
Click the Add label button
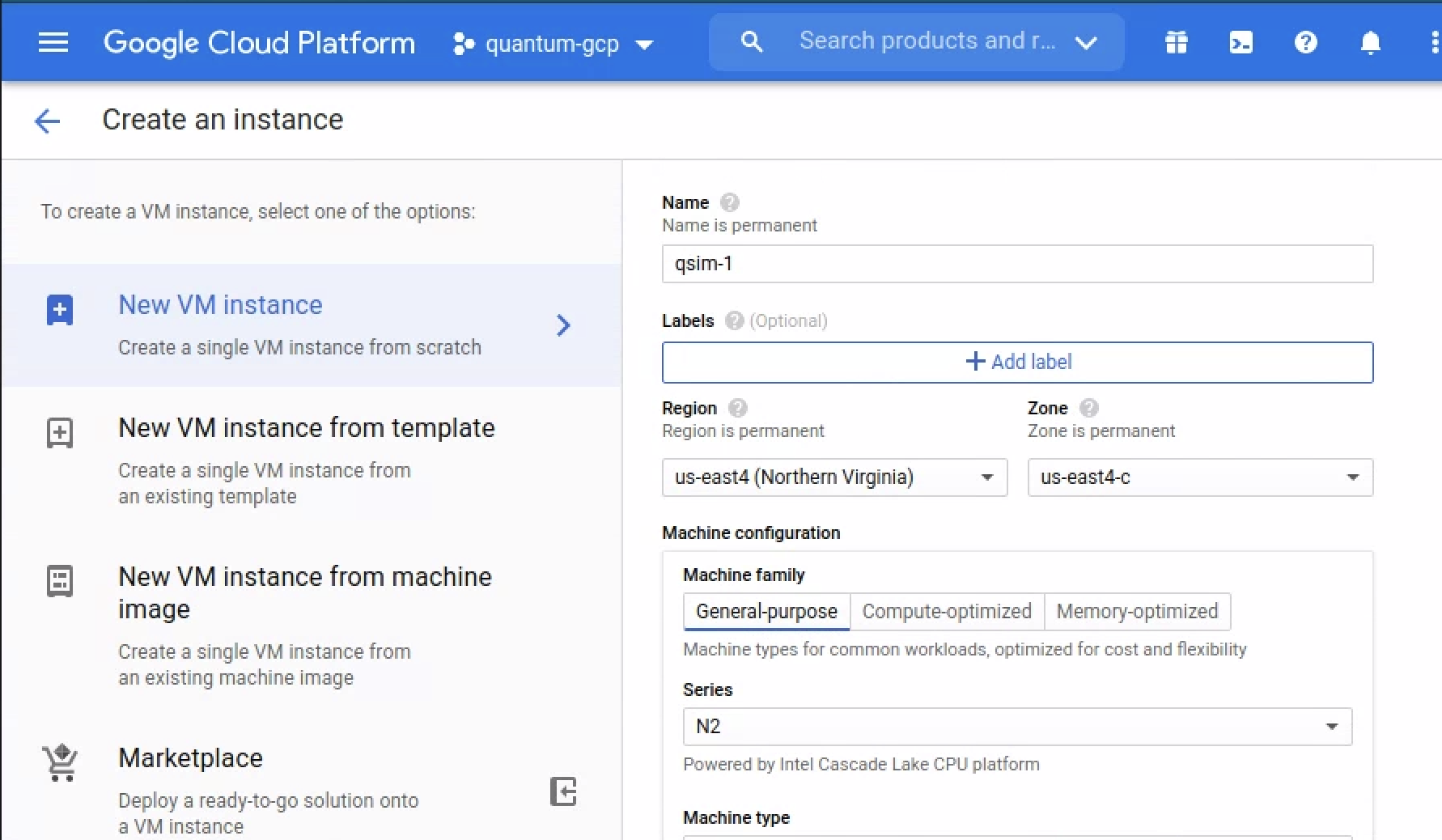[x=1017, y=362]
